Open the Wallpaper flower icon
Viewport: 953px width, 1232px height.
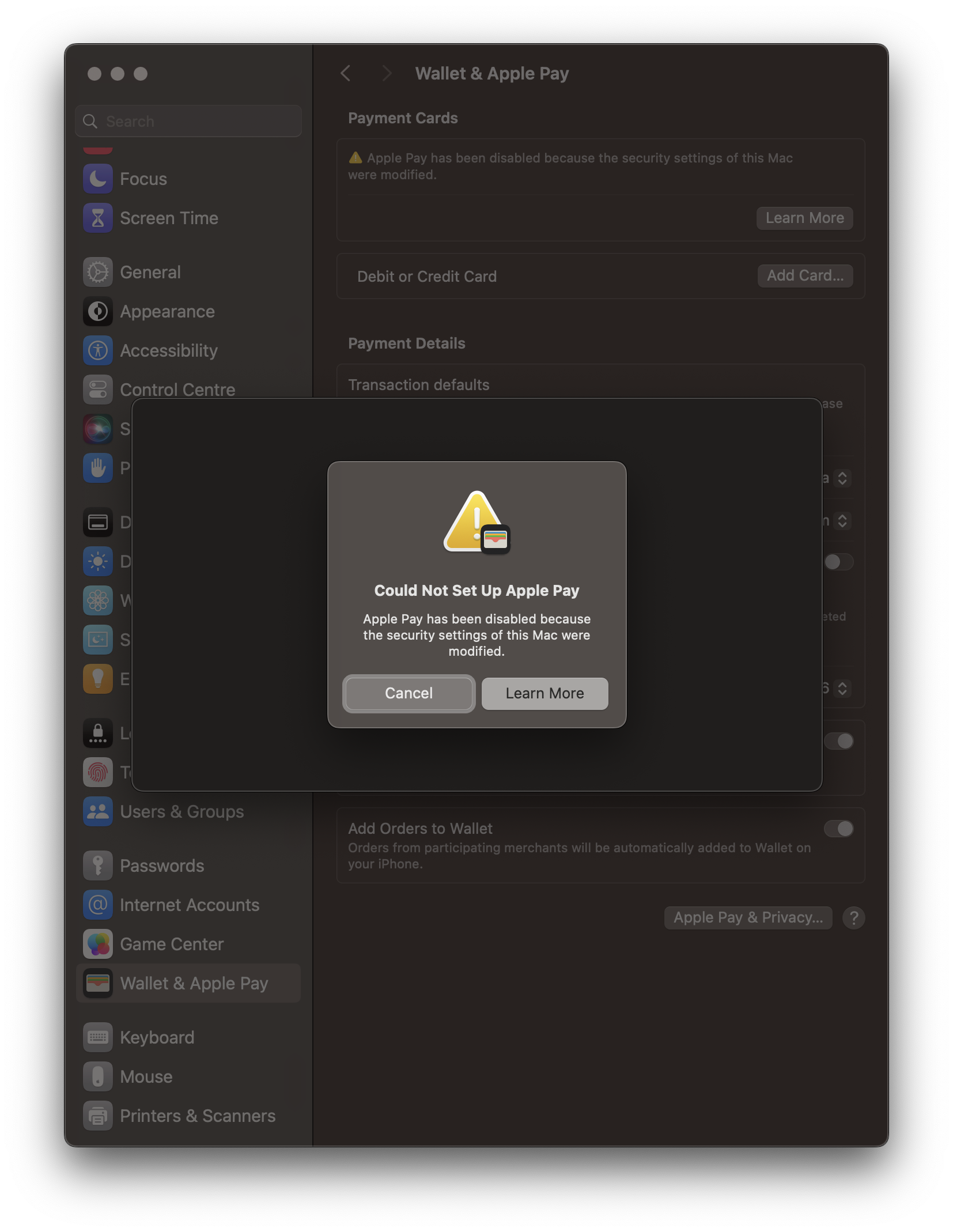[98, 600]
